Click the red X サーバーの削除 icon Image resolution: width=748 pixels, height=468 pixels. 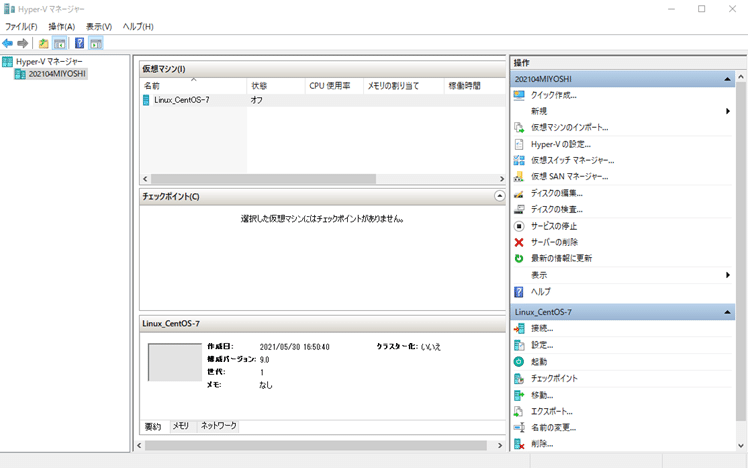(x=519, y=242)
